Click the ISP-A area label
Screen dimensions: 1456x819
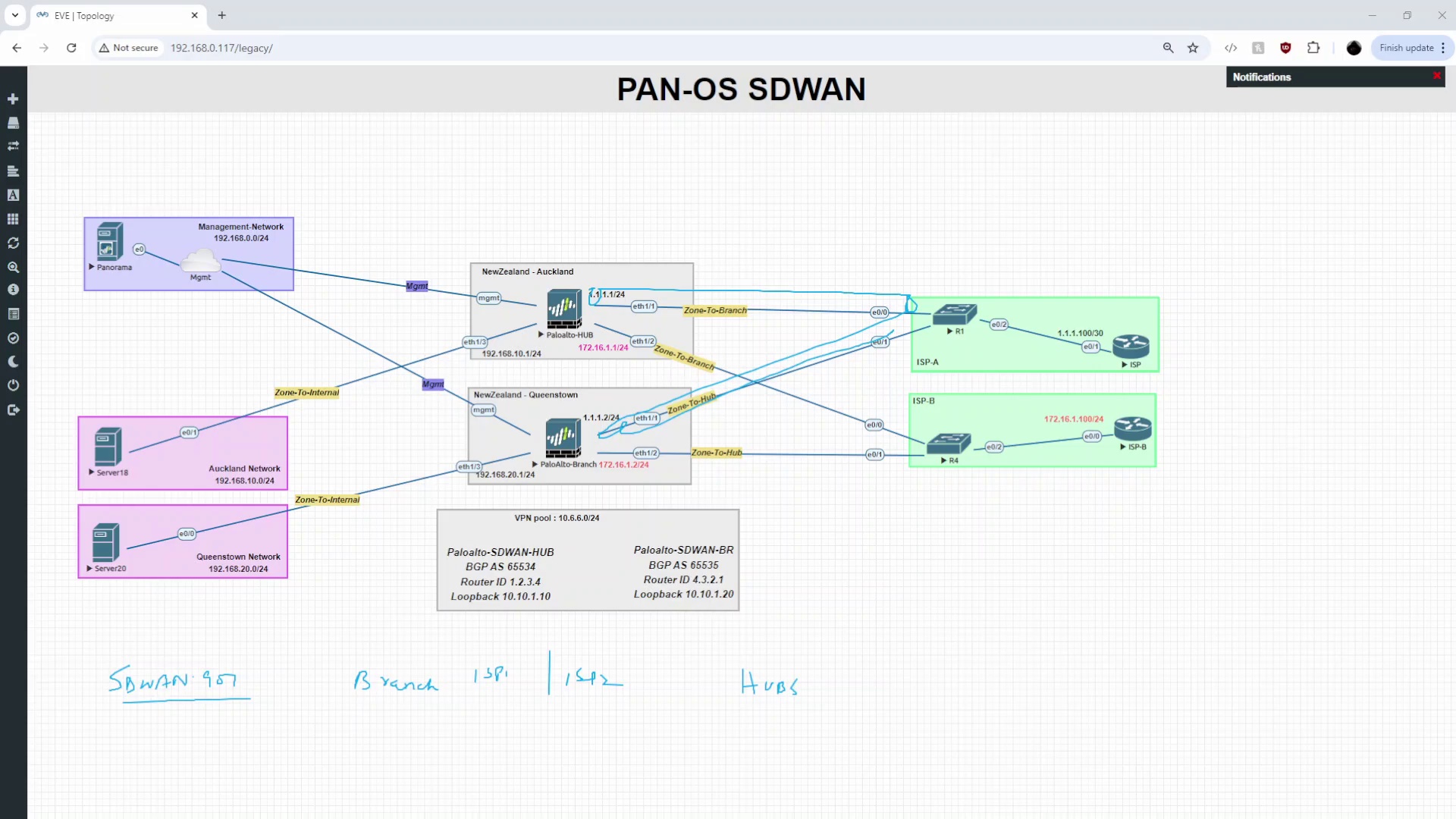pos(927,362)
